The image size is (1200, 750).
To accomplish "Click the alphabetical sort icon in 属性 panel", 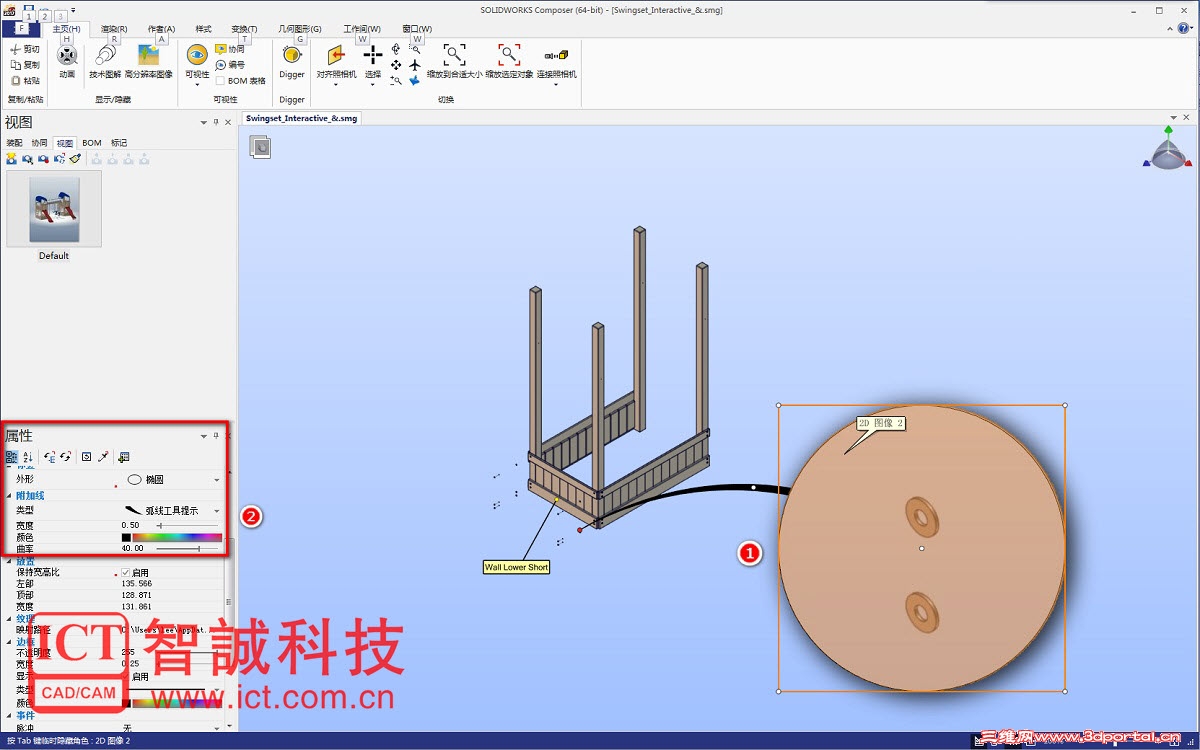I will pos(27,457).
